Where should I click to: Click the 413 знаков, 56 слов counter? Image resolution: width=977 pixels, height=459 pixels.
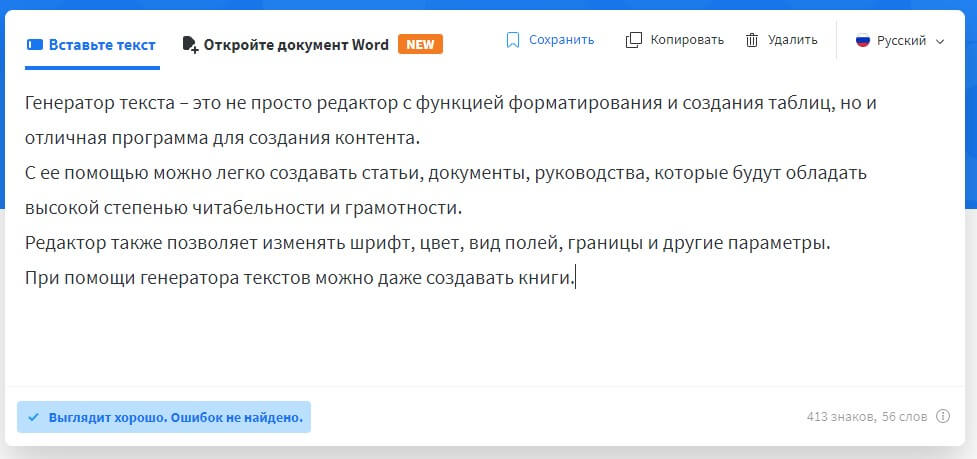click(x=867, y=416)
